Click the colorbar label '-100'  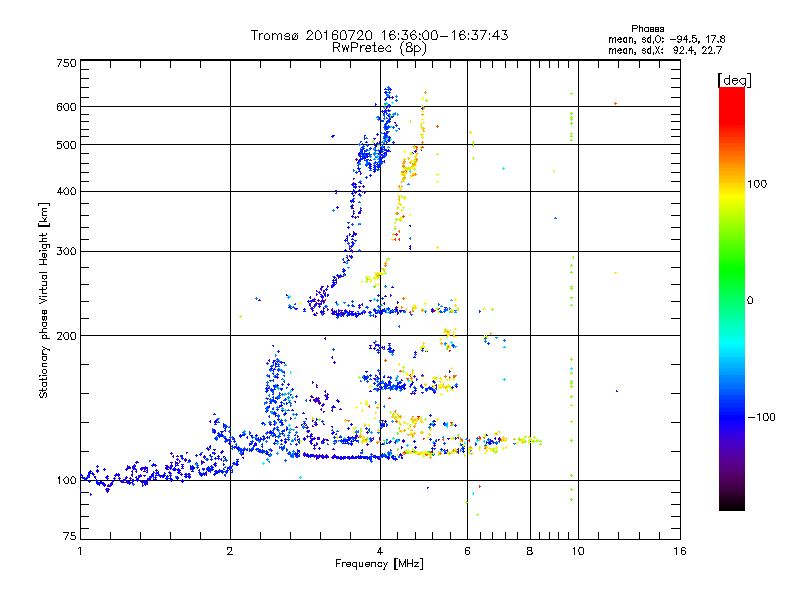coord(761,417)
